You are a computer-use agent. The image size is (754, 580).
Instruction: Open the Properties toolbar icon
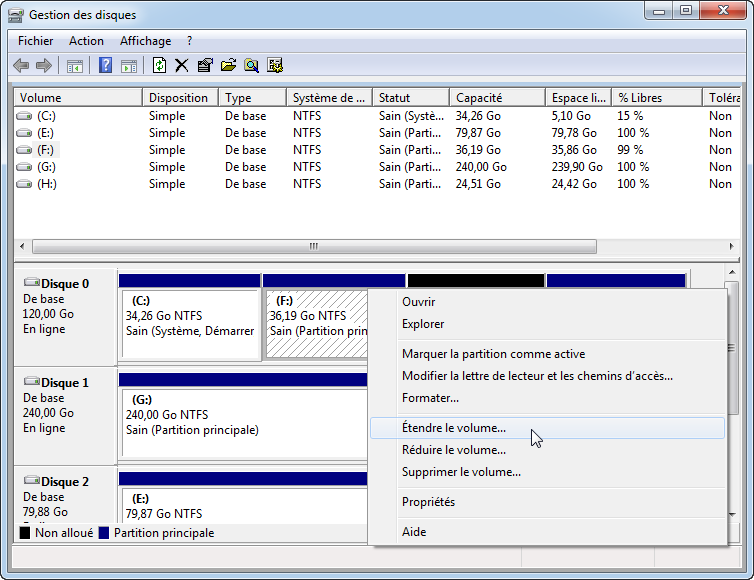[205, 65]
